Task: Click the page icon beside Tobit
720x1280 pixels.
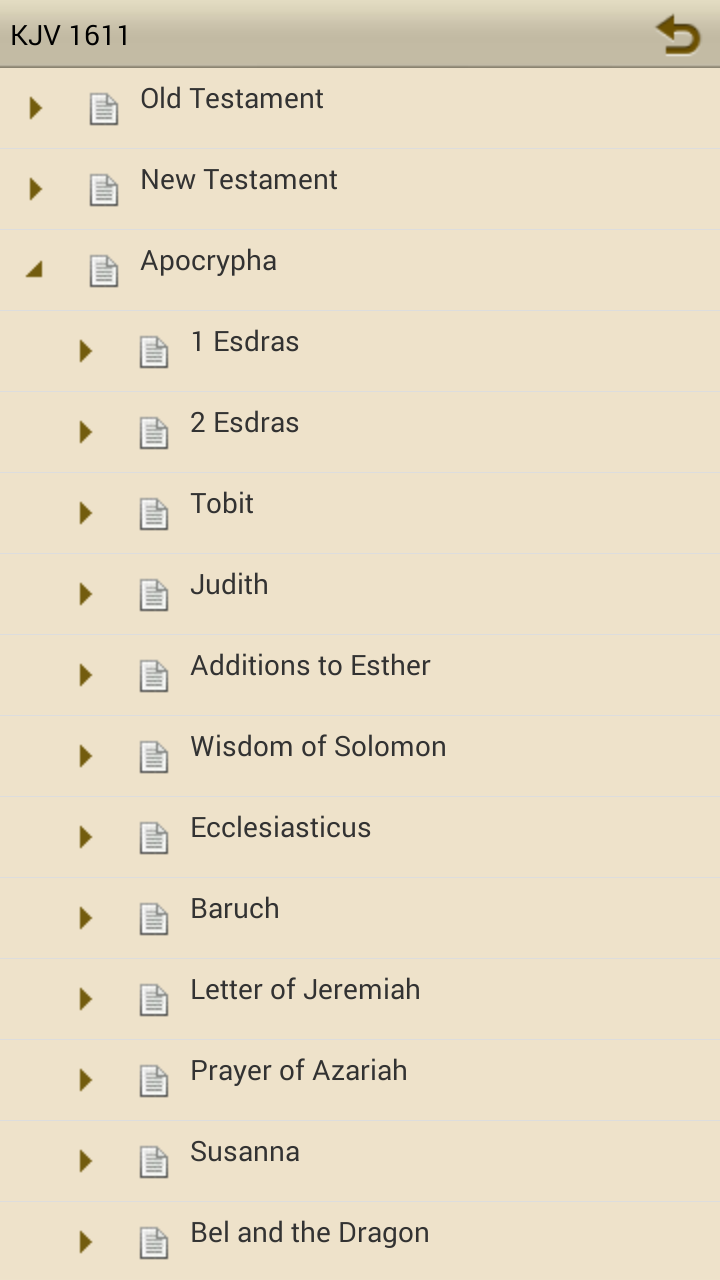Action: (x=154, y=513)
